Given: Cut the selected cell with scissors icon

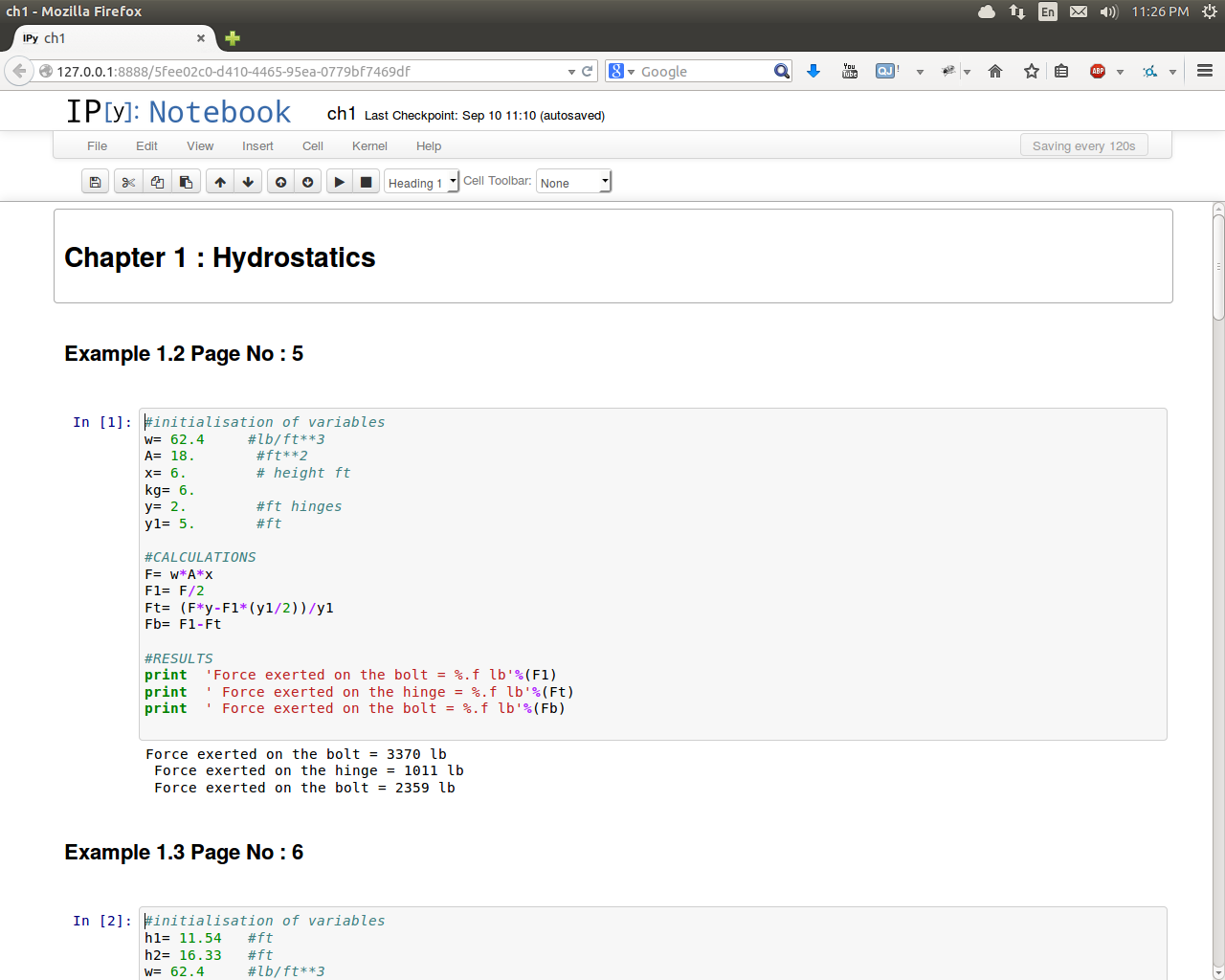Looking at the screenshot, I should pyautogui.click(x=128, y=182).
